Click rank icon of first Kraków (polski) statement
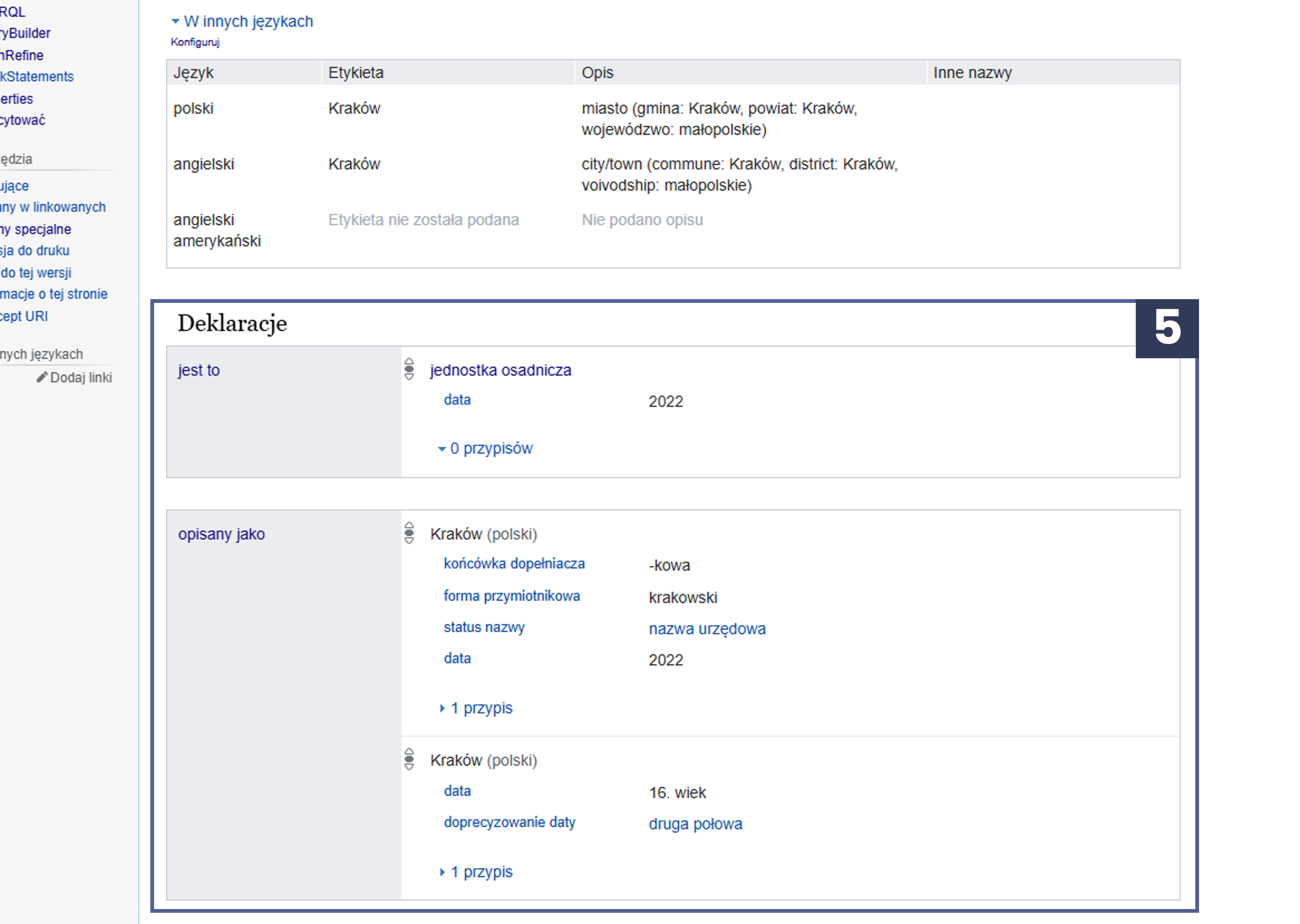The image size is (1300, 924). (x=409, y=532)
